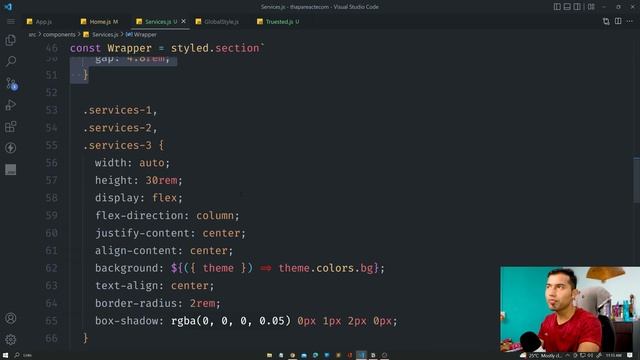
Task: Click theme.colors.bg in the background line
Action: pos(326,268)
